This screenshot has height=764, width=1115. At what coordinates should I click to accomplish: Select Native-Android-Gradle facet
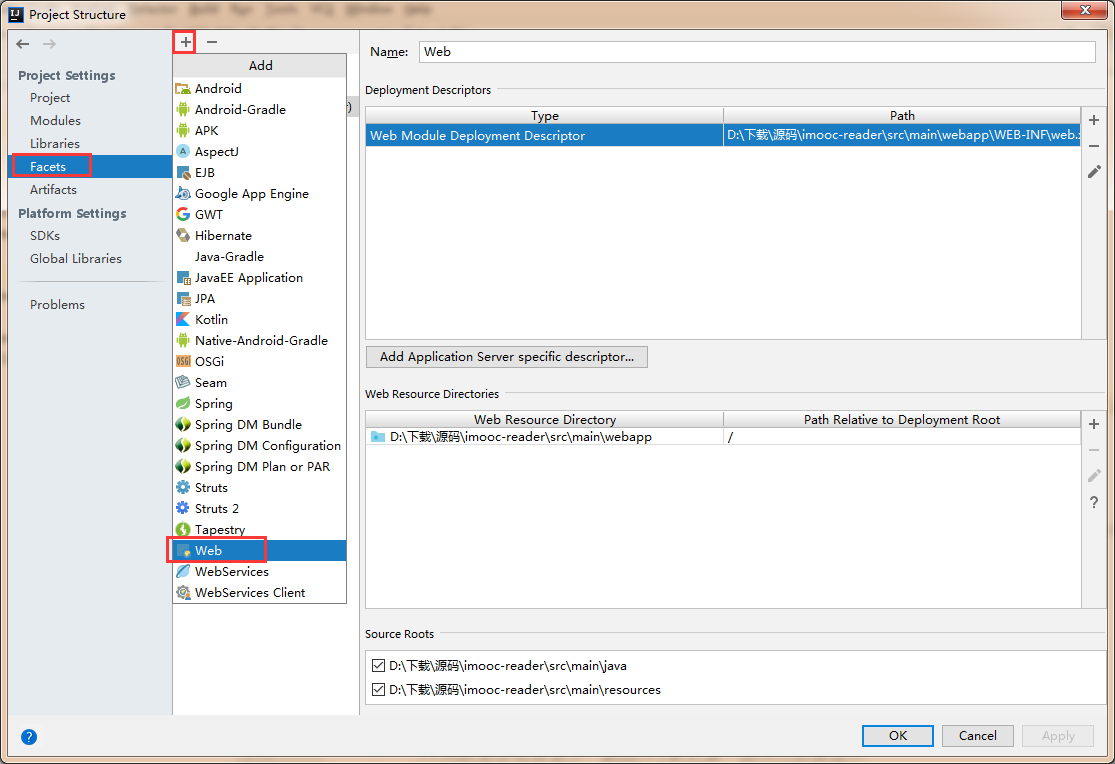pos(260,340)
